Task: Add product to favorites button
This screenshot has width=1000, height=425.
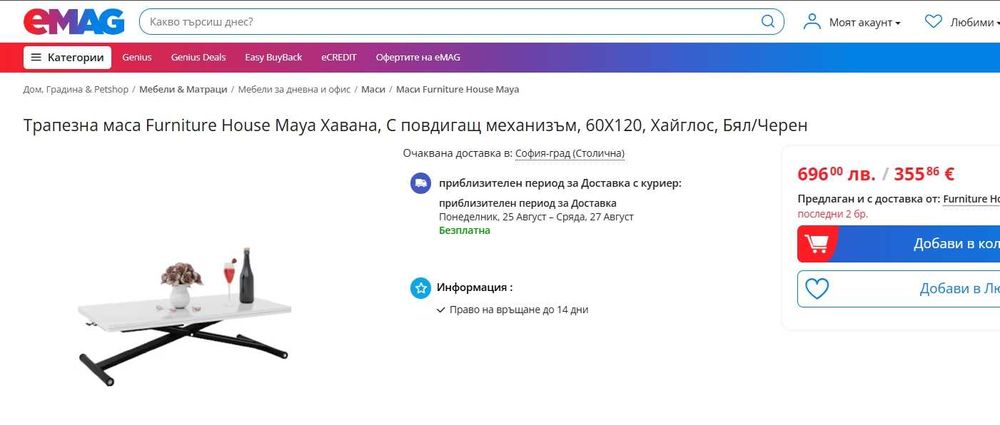Action: 899,289
